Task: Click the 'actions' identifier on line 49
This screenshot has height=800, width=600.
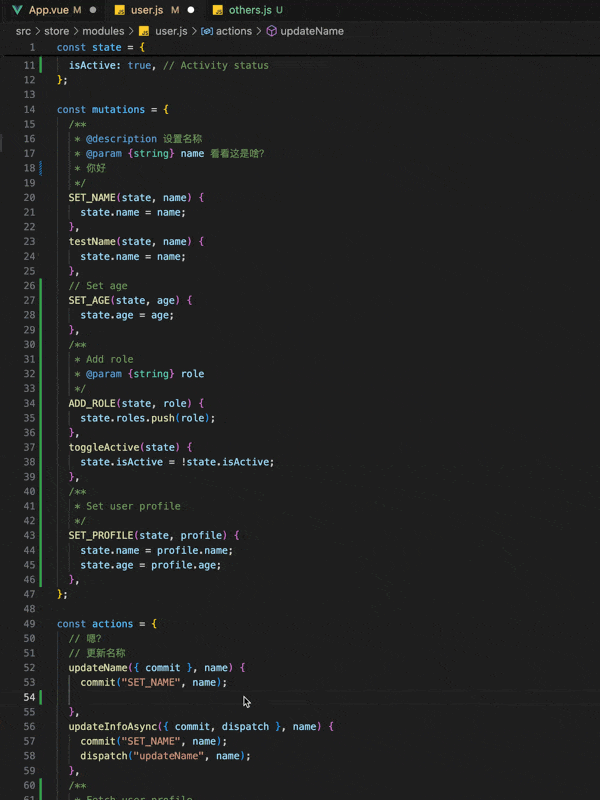Action: coord(112,623)
